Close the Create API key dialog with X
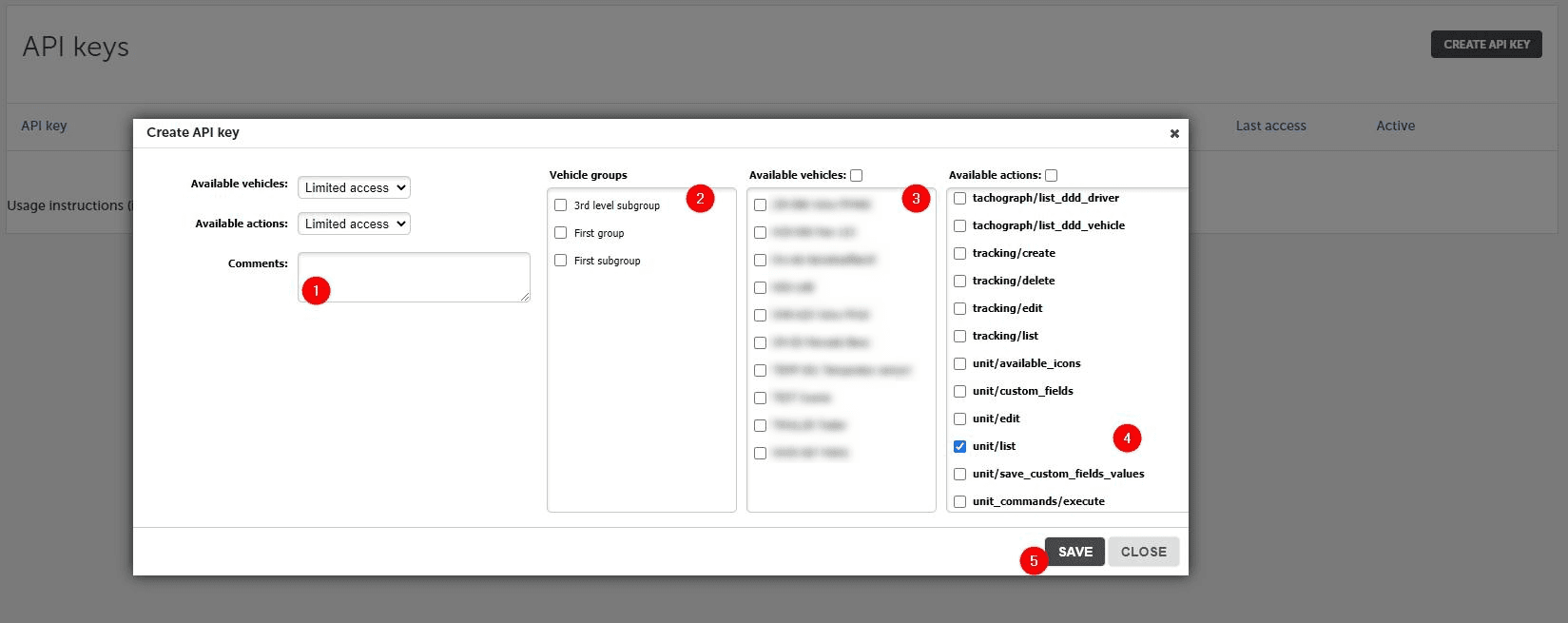Viewport: 1568px width, 623px height. click(1174, 133)
